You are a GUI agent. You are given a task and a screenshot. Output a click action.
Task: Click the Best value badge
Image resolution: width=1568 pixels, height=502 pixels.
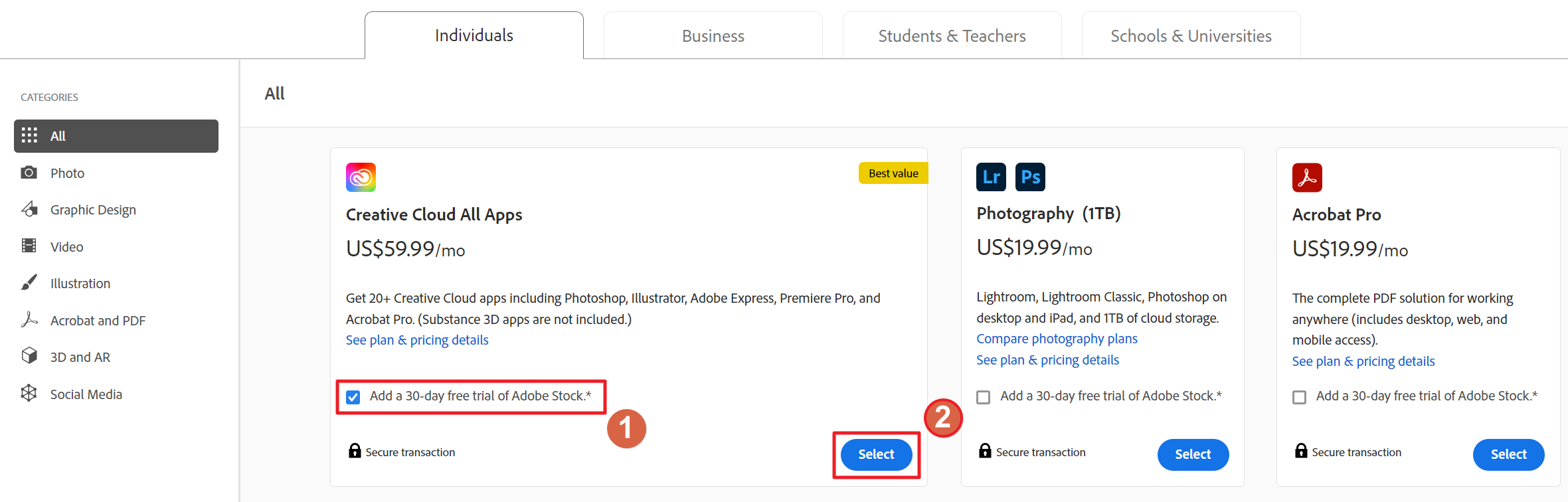(x=893, y=173)
